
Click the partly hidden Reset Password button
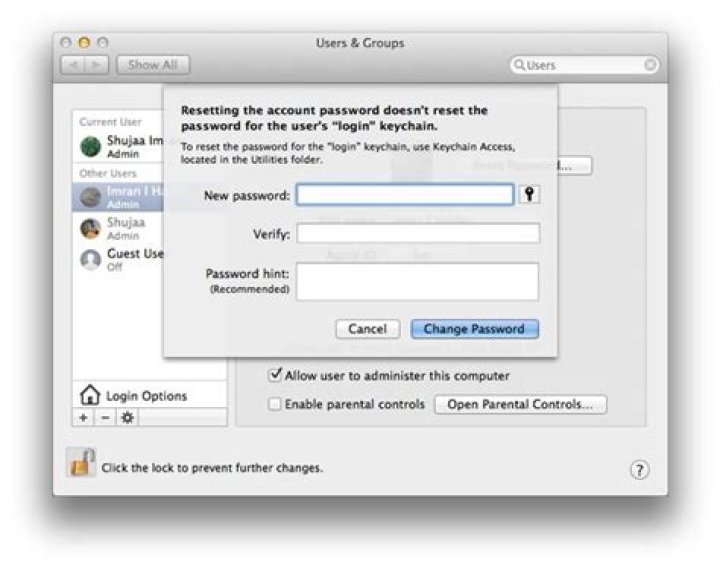[x=574, y=166]
